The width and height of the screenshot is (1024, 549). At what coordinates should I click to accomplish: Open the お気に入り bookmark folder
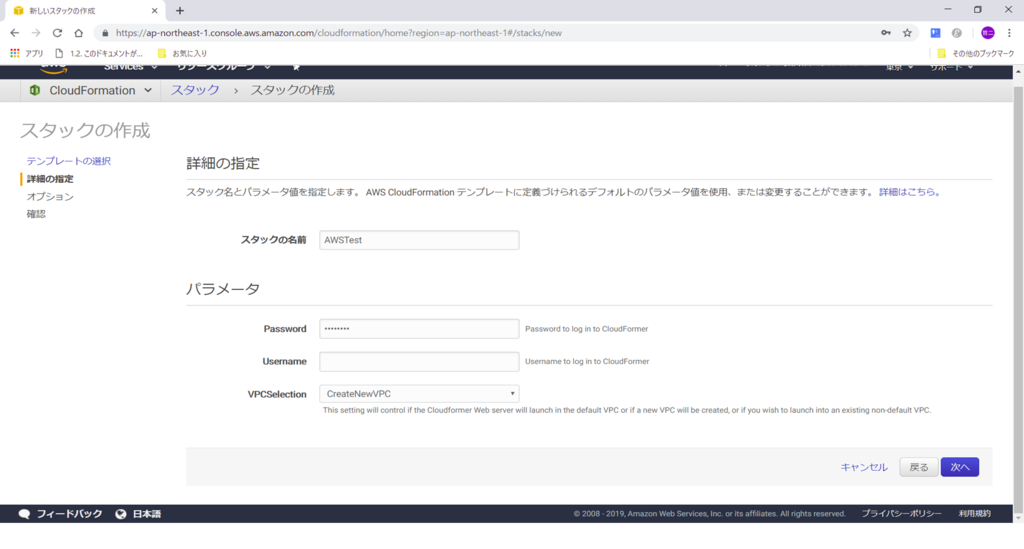(x=182, y=53)
